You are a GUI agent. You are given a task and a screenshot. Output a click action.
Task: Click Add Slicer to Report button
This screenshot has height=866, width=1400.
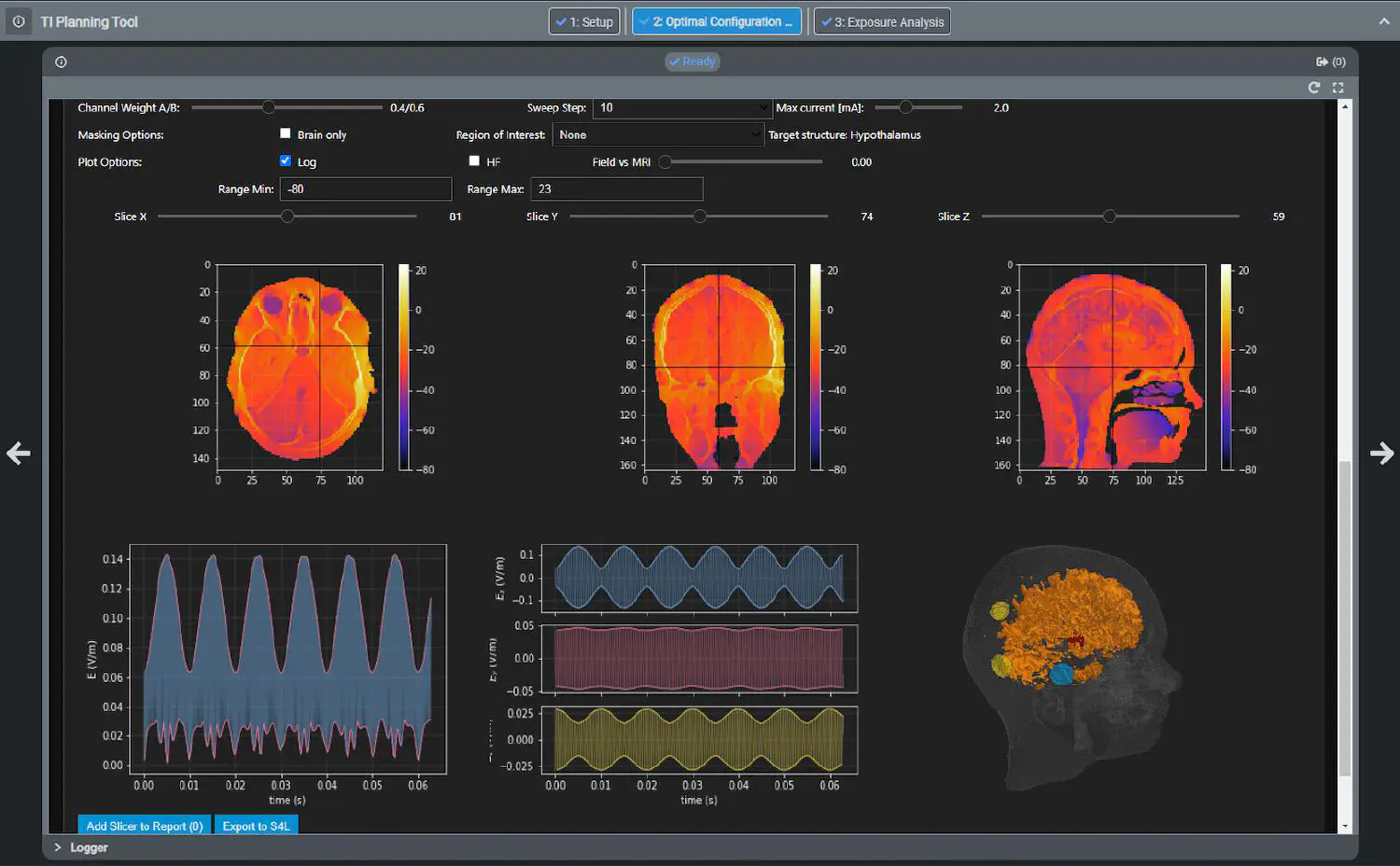tap(144, 826)
